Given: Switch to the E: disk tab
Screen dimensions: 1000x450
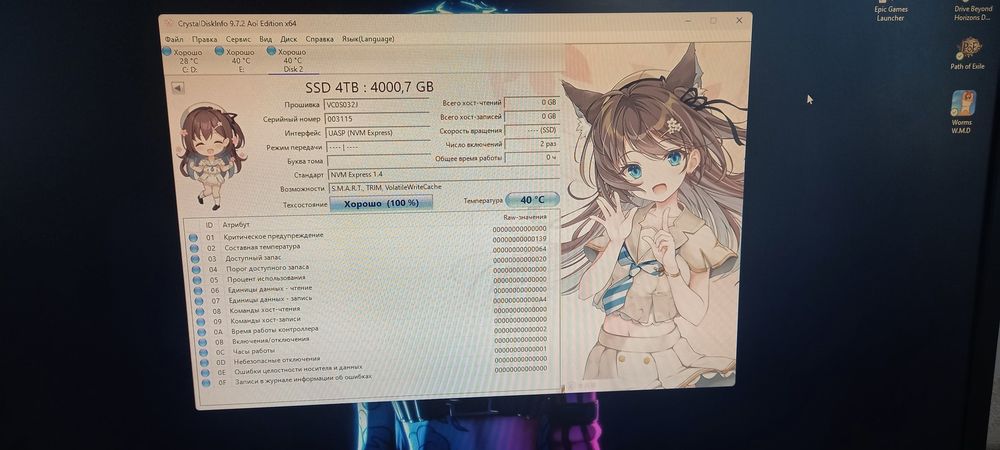Looking at the screenshot, I should (239, 61).
